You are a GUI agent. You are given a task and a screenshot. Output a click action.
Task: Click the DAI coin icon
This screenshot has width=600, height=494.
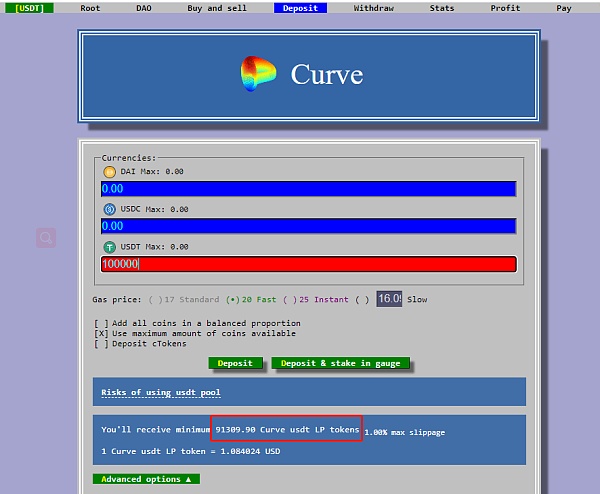click(109, 172)
